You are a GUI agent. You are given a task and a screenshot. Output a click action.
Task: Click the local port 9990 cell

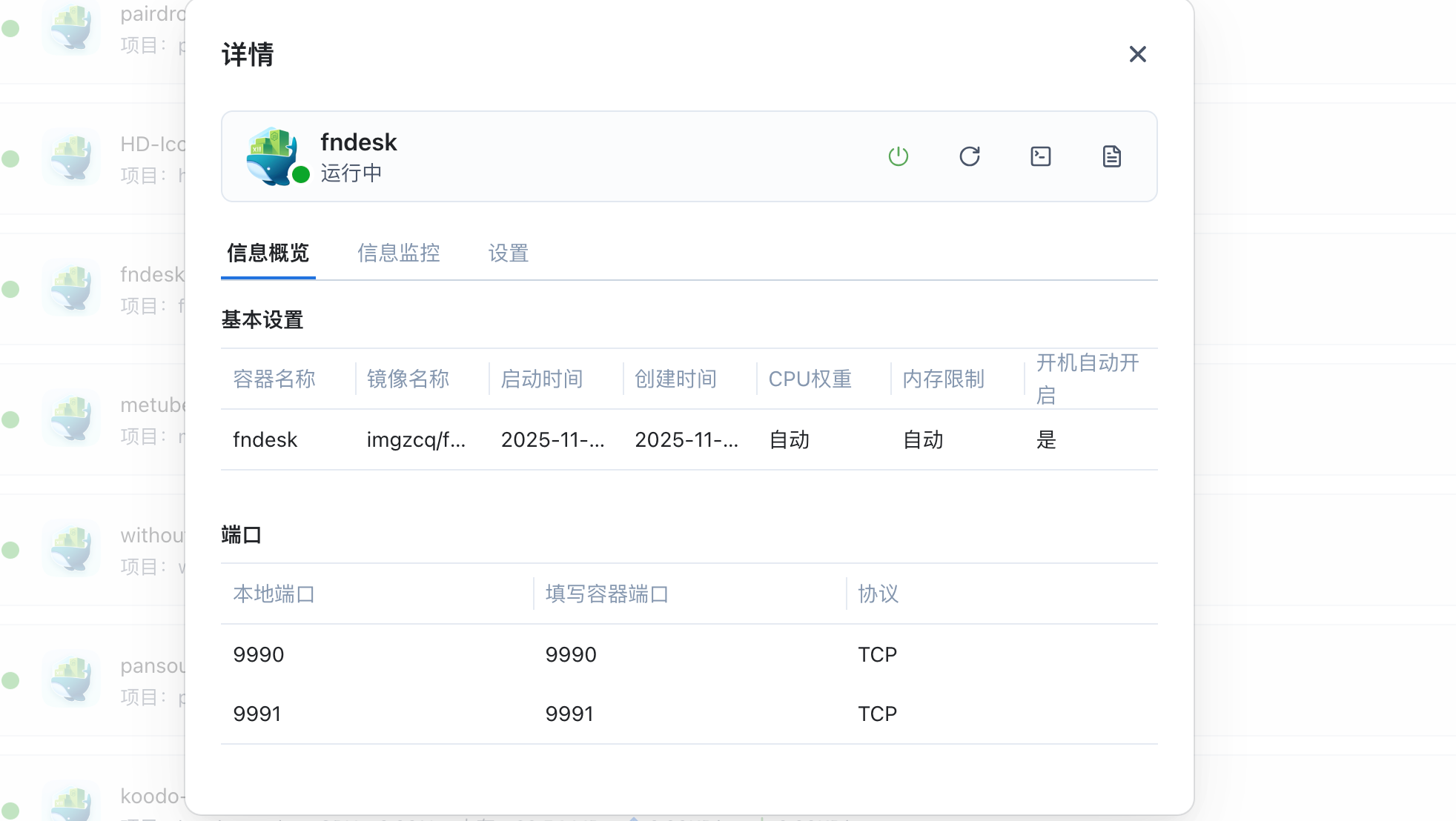pyautogui.click(x=259, y=655)
